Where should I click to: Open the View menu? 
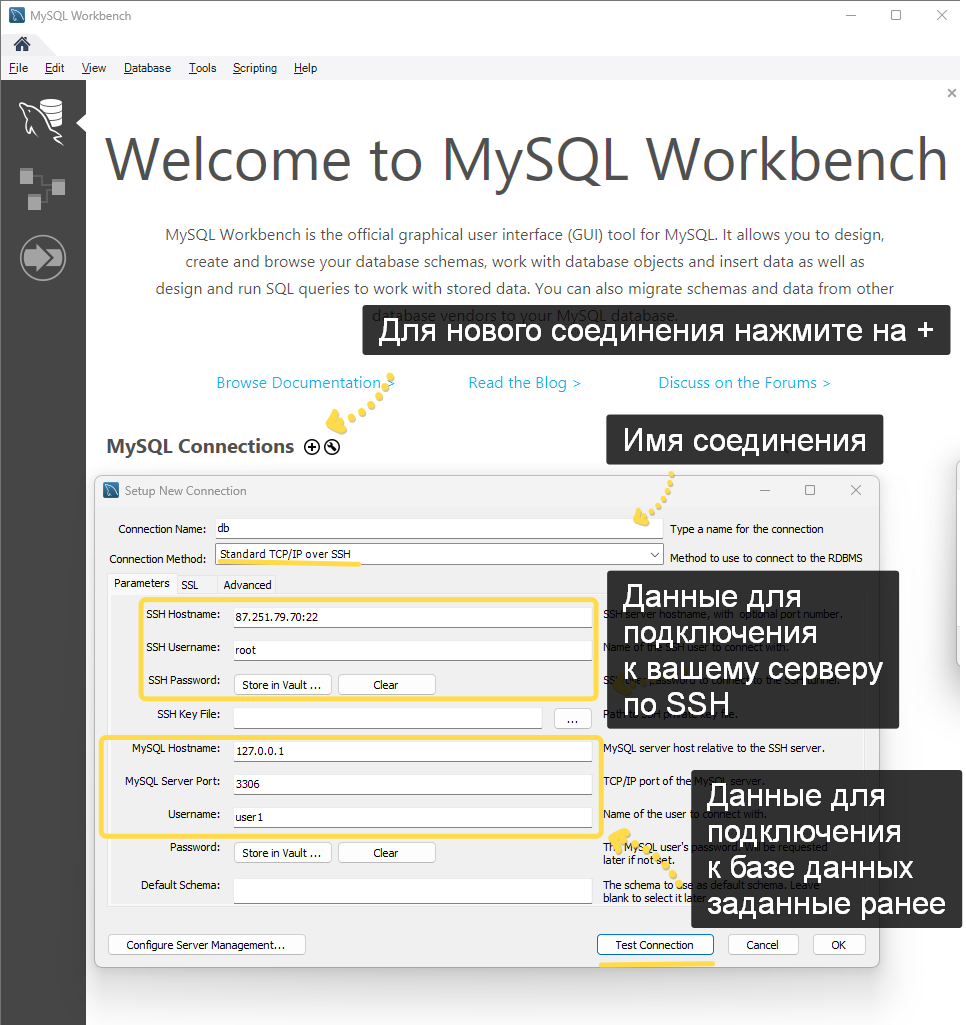(93, 68)
